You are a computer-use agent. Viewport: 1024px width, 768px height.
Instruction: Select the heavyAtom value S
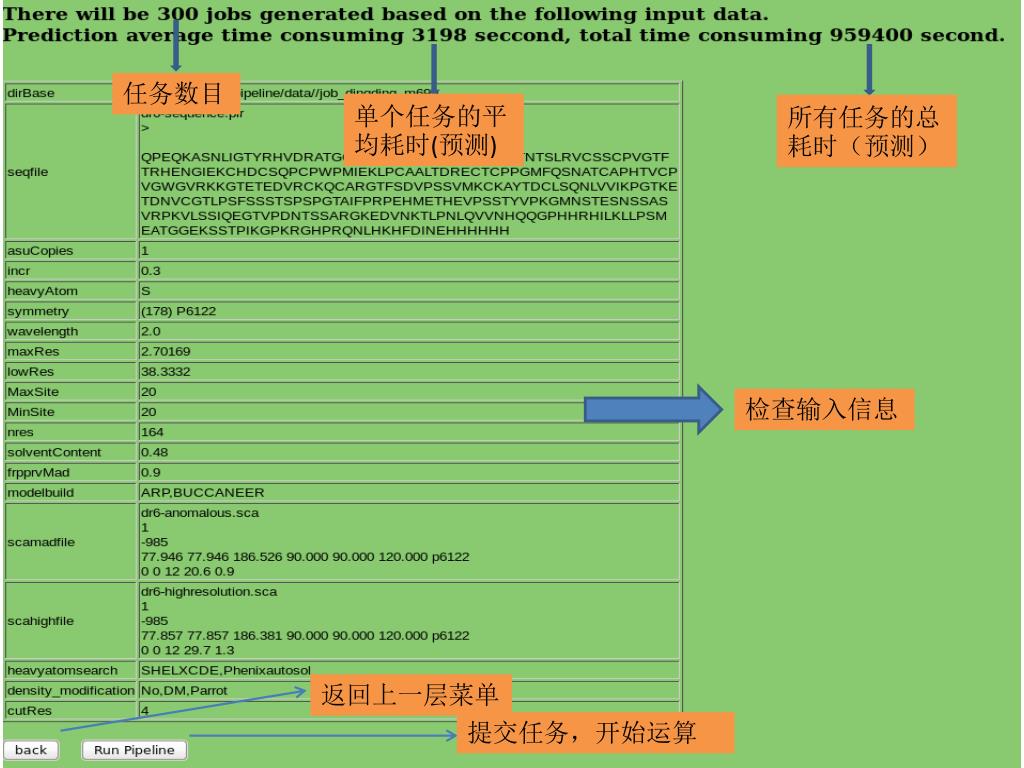146,291
